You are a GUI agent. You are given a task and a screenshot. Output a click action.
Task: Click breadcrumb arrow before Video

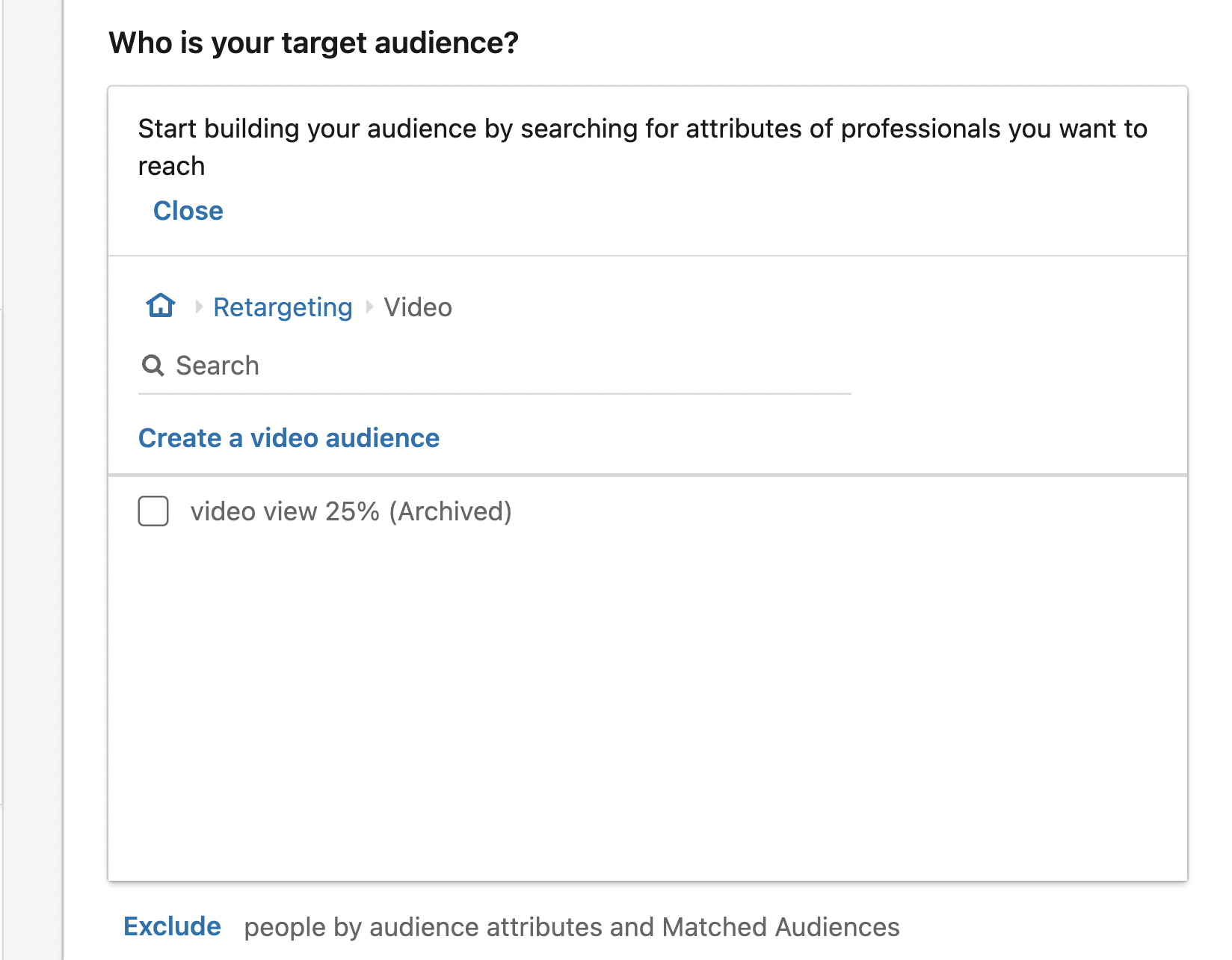(369, 307)
